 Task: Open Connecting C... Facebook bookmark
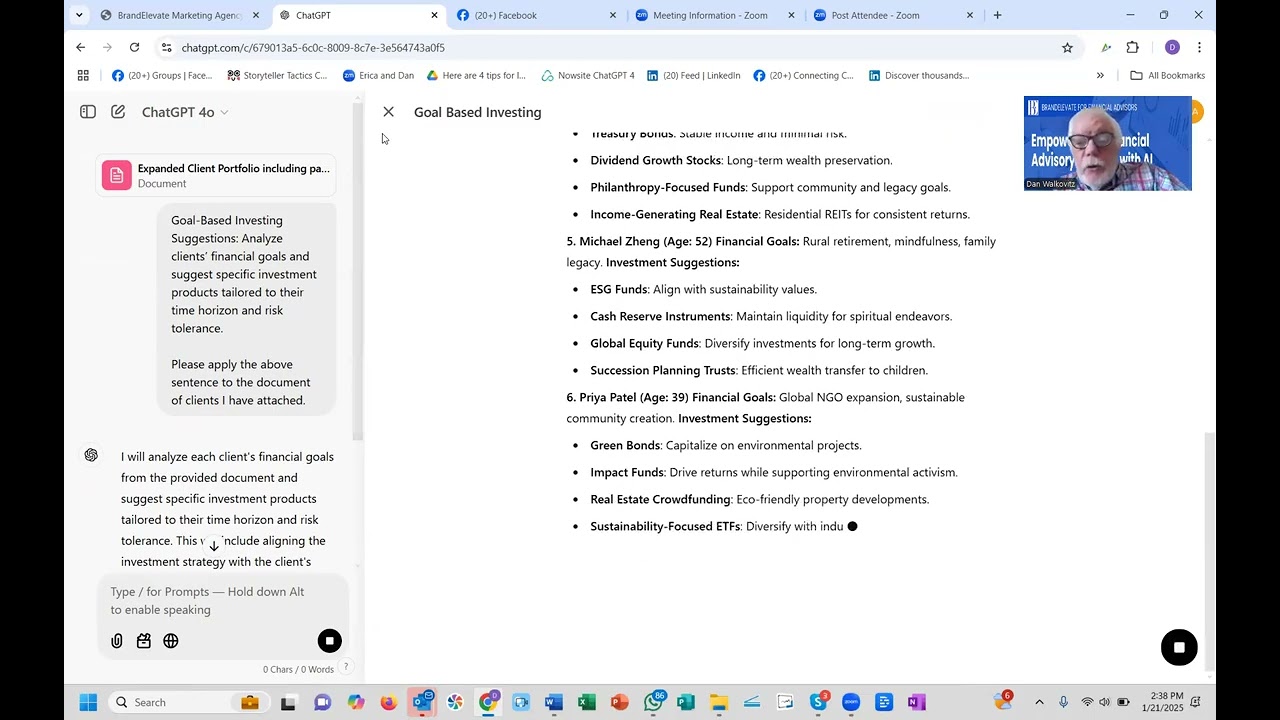(804, 75)
